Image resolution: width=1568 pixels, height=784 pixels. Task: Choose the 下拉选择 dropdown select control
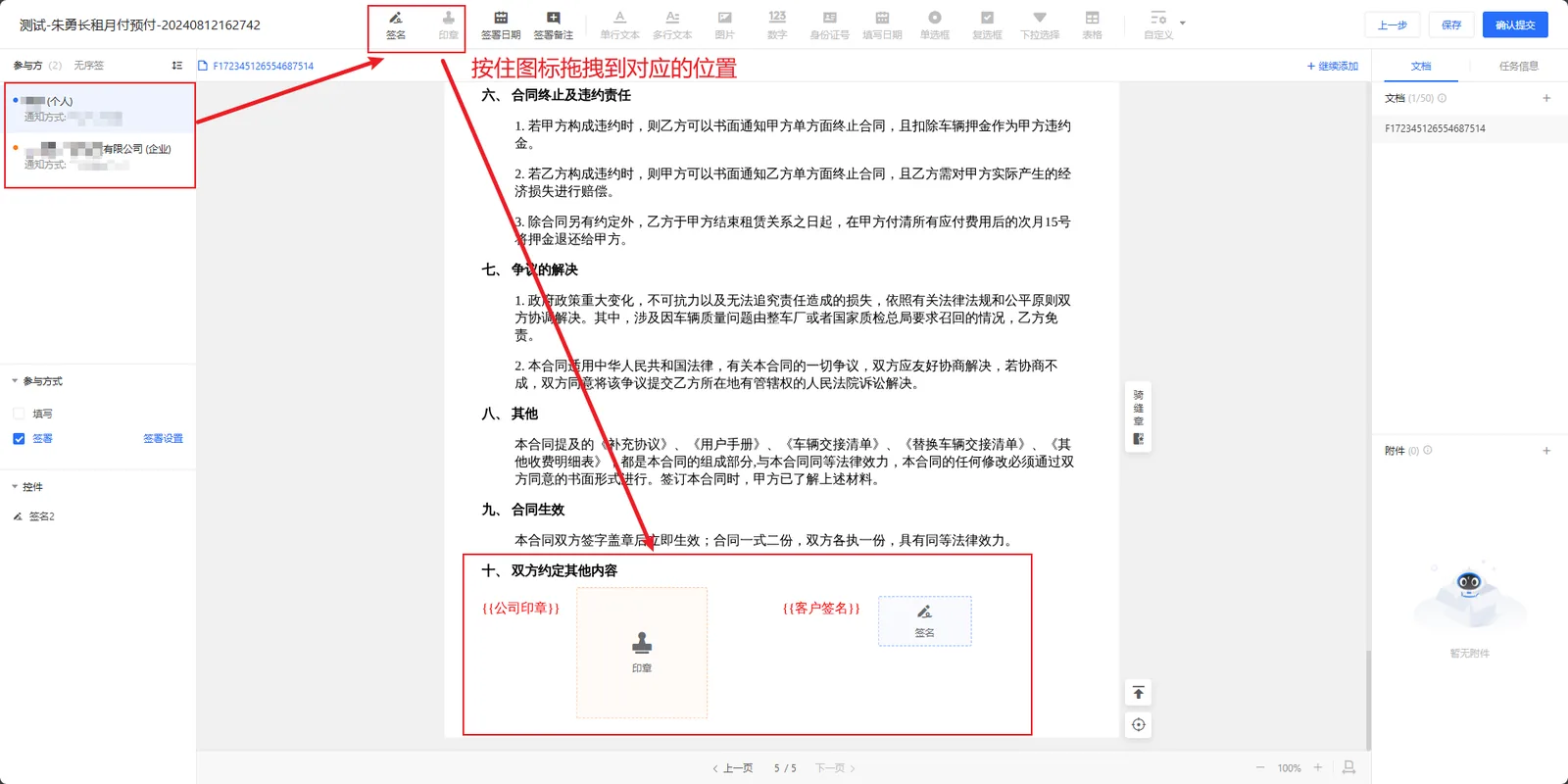point(1040,25)
